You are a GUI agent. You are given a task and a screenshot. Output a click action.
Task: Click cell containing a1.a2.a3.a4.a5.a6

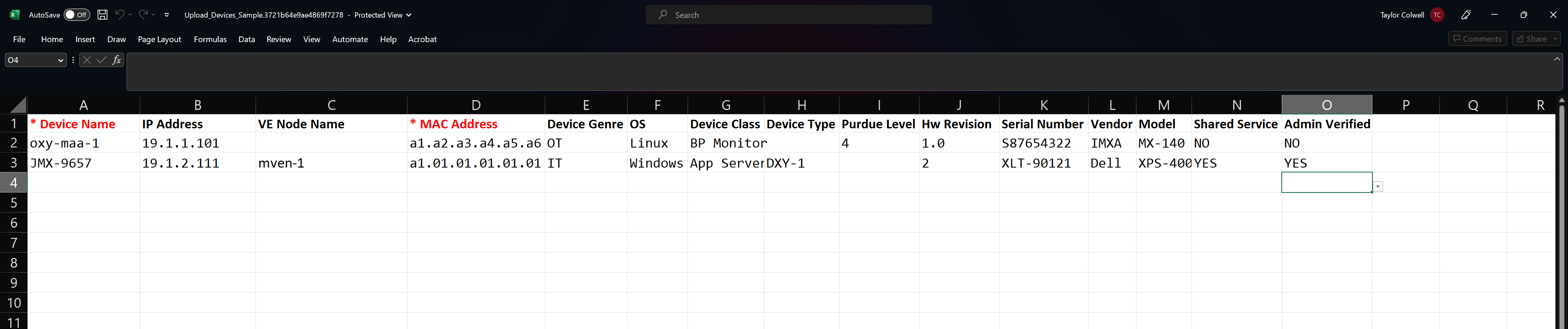pyautogui.click(x=476, y=143)
